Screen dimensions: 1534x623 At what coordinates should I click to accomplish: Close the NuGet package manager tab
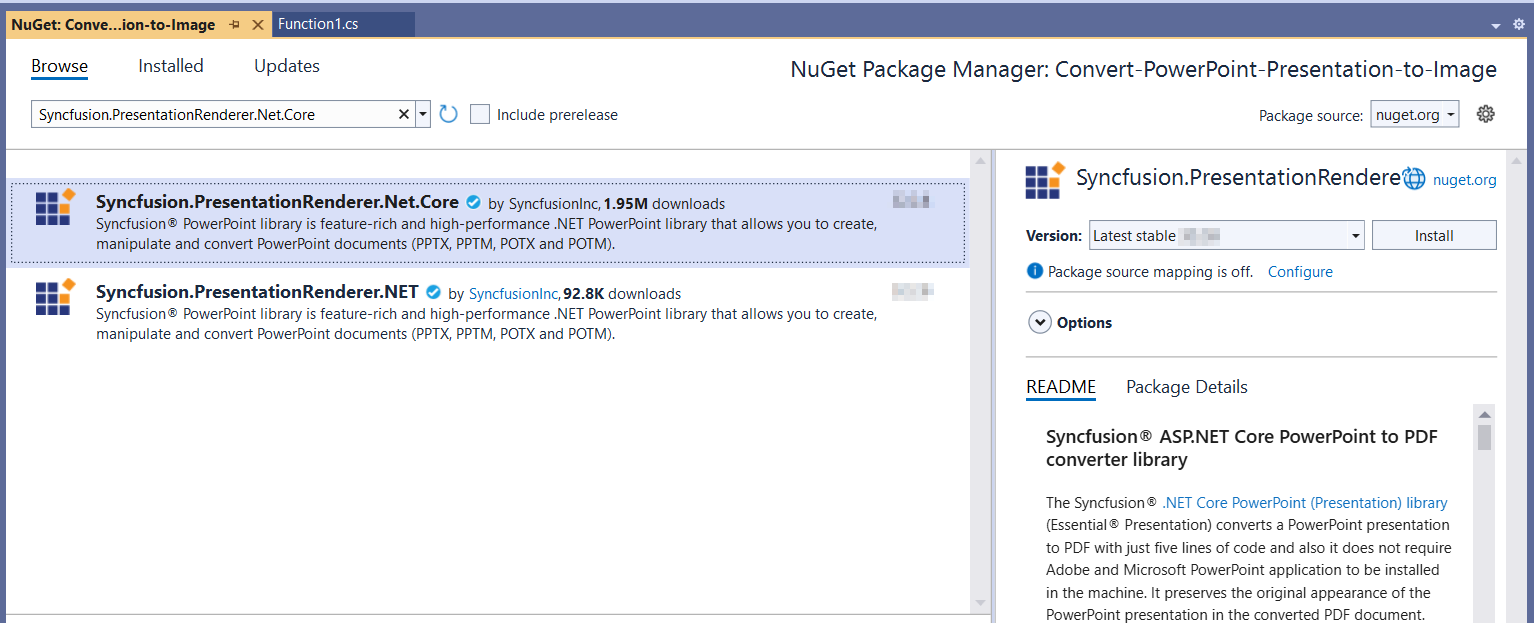click(x=258, y=24)
